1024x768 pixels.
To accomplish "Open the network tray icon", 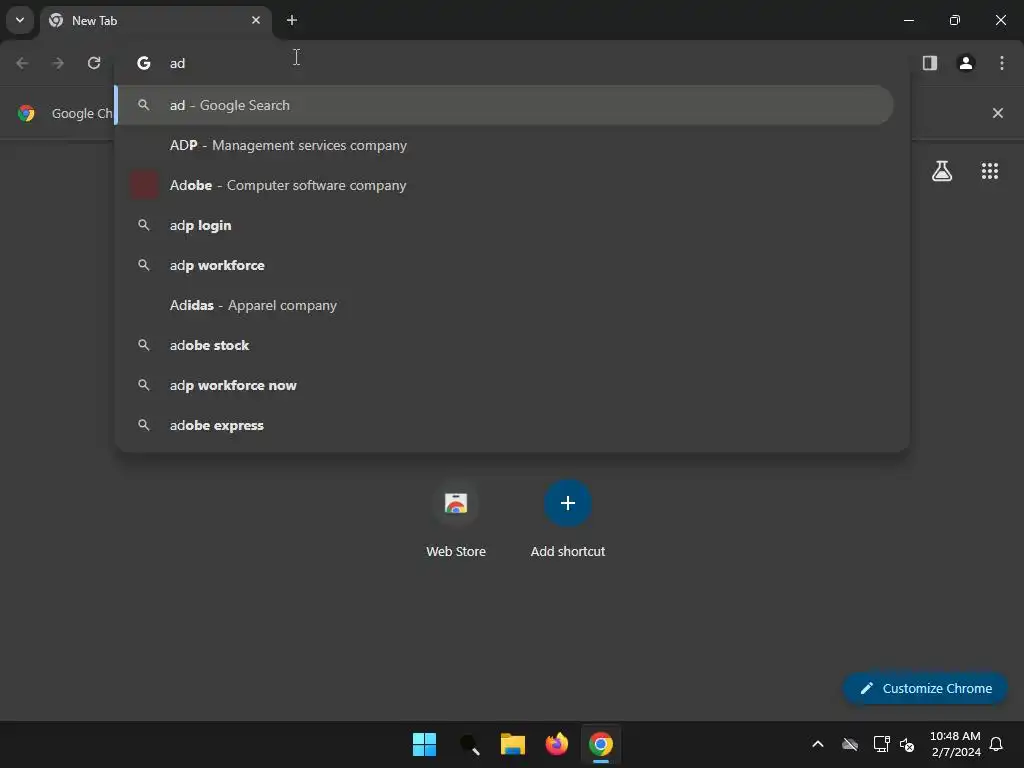I will pyautogui.click(x=882, y=744).
